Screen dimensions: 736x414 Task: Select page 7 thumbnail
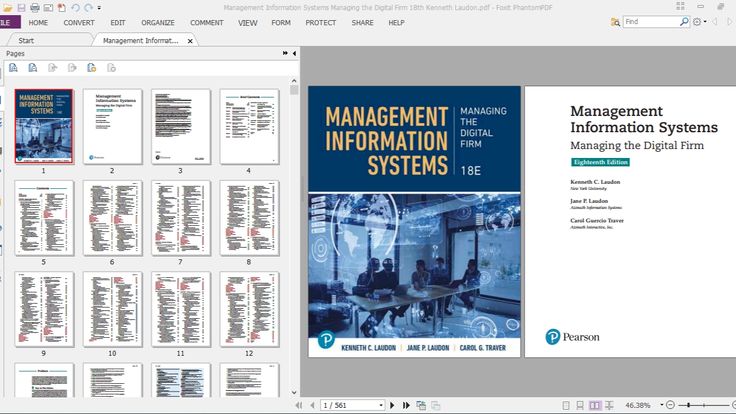[181, 218]
